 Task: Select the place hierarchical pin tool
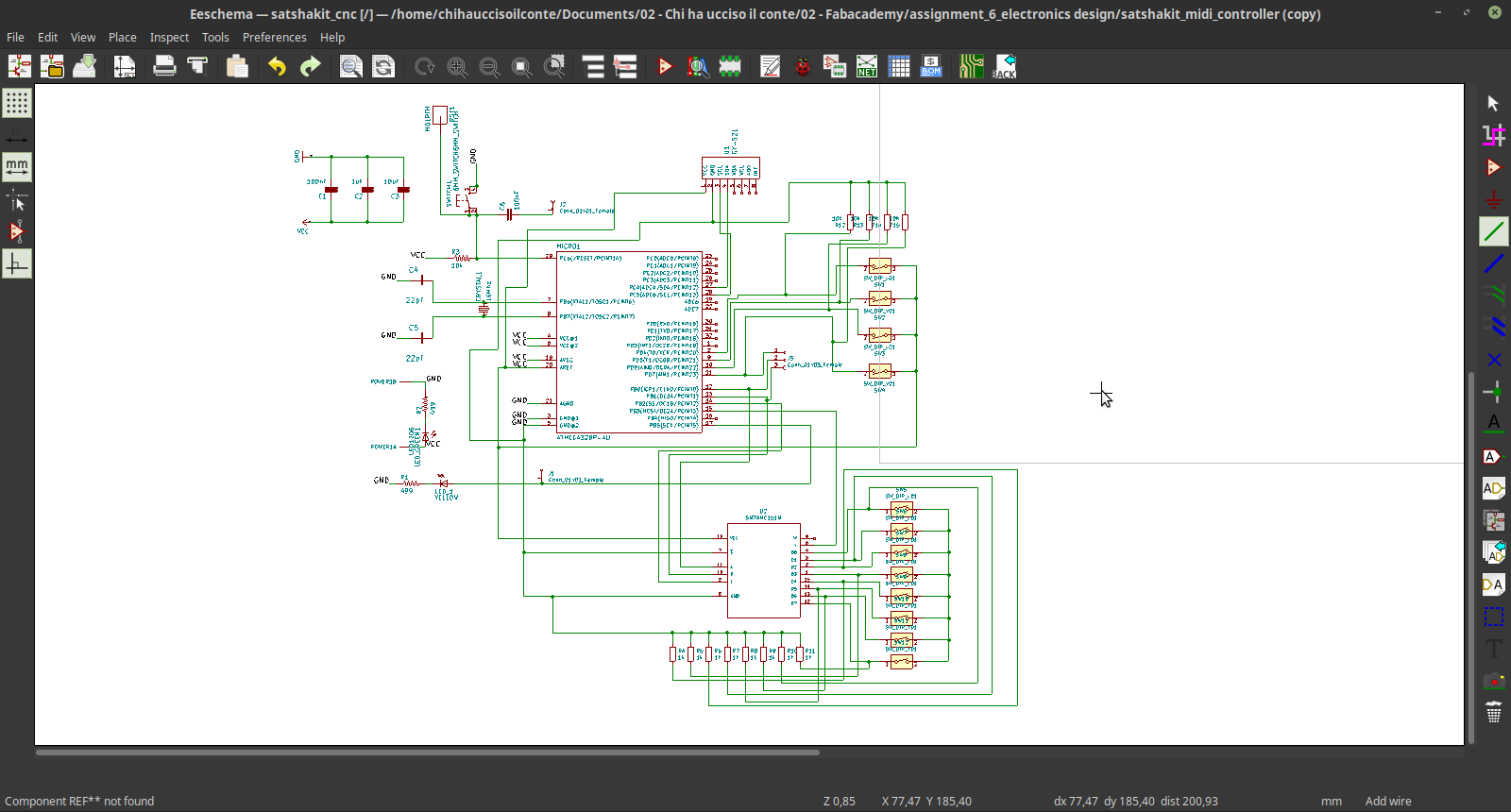pyautogui.click(x=1493, y=584)
